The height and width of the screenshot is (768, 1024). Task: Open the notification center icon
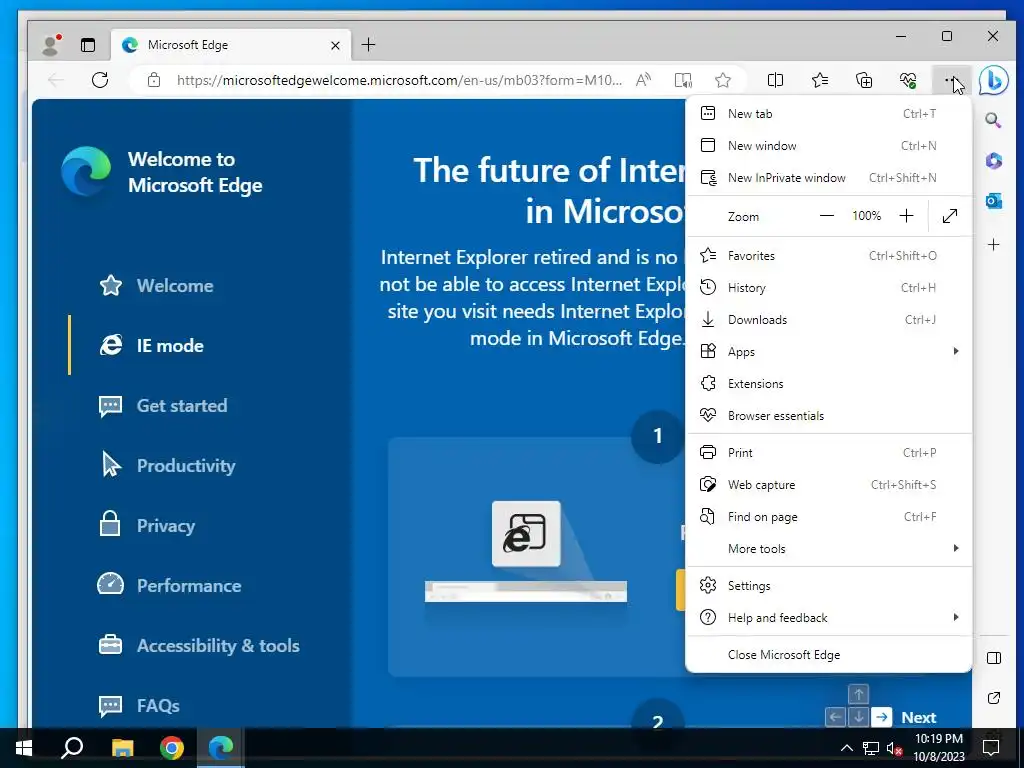click(x=991, y=748)
